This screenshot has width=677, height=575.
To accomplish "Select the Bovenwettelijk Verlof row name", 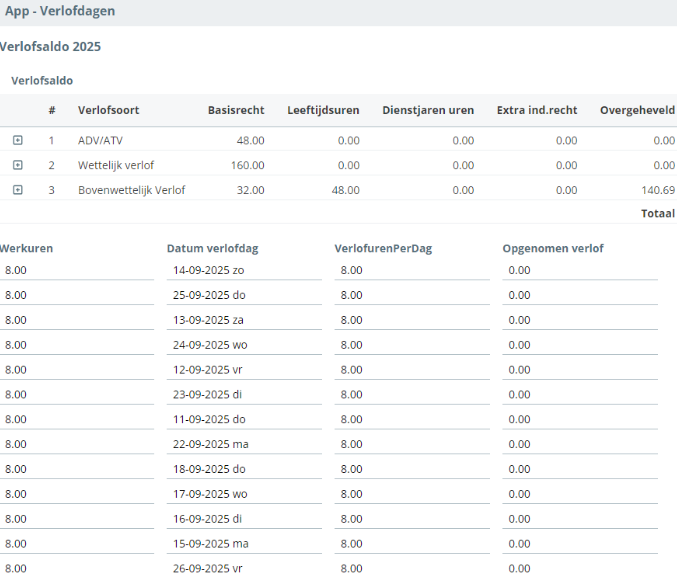I will [x=131, y=190].
